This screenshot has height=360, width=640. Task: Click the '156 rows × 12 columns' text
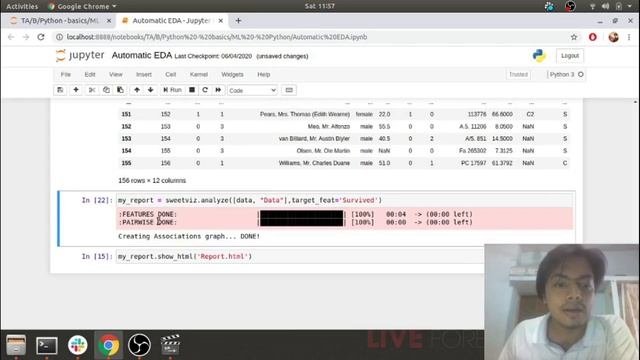click(x=152, y=180)
